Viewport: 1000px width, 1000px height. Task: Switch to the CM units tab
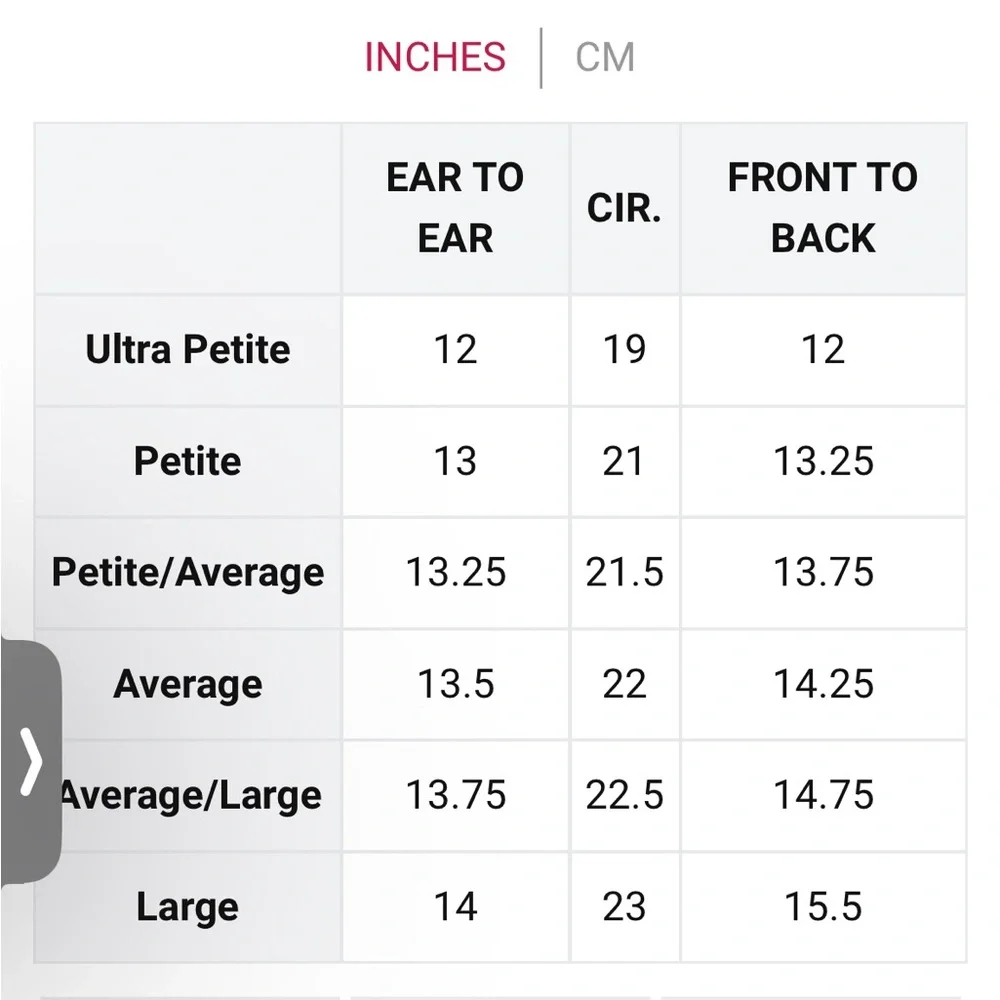tap(605, 57)
